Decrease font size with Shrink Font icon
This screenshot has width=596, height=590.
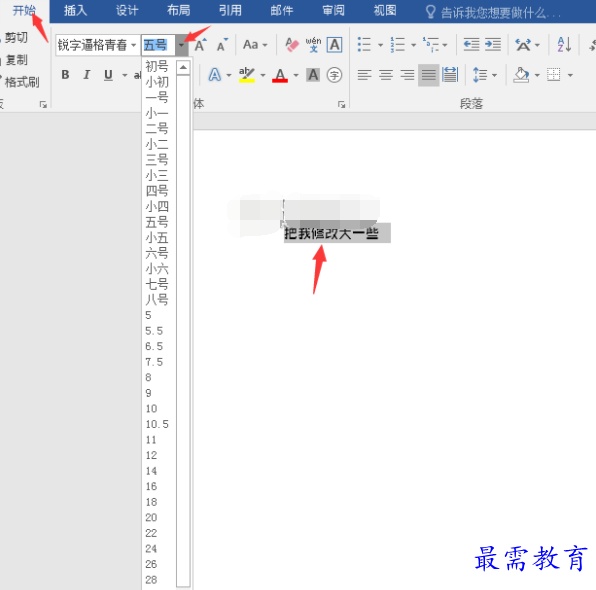[x=222, y=45]
